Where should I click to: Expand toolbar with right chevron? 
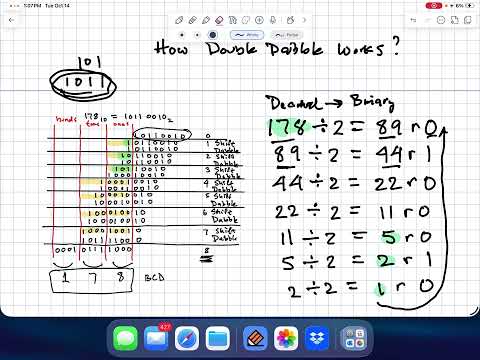click(304, 20)
